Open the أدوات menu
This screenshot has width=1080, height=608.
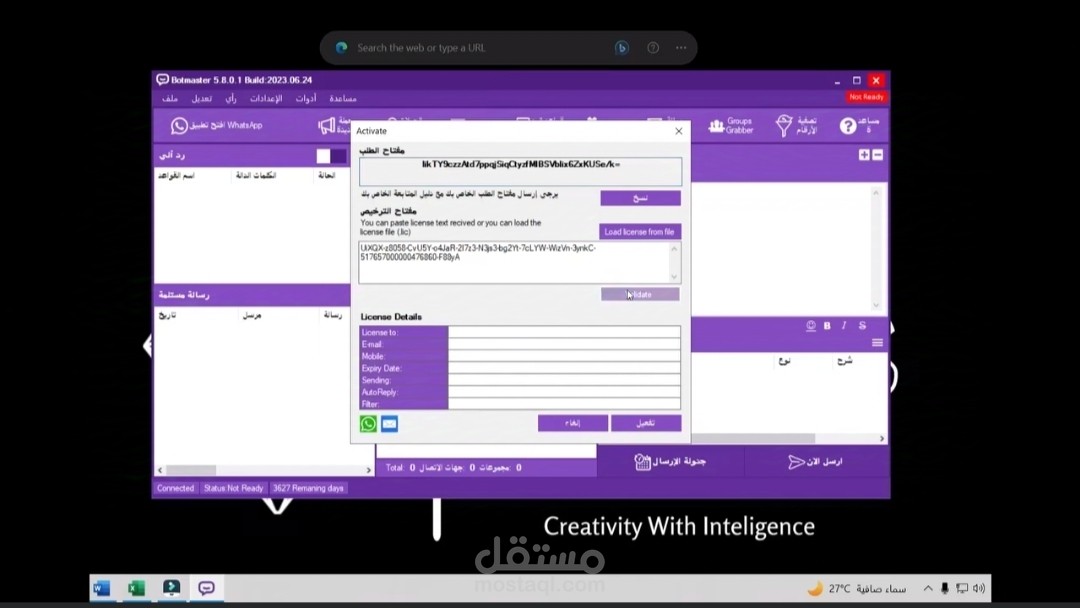tap(306, 98)
